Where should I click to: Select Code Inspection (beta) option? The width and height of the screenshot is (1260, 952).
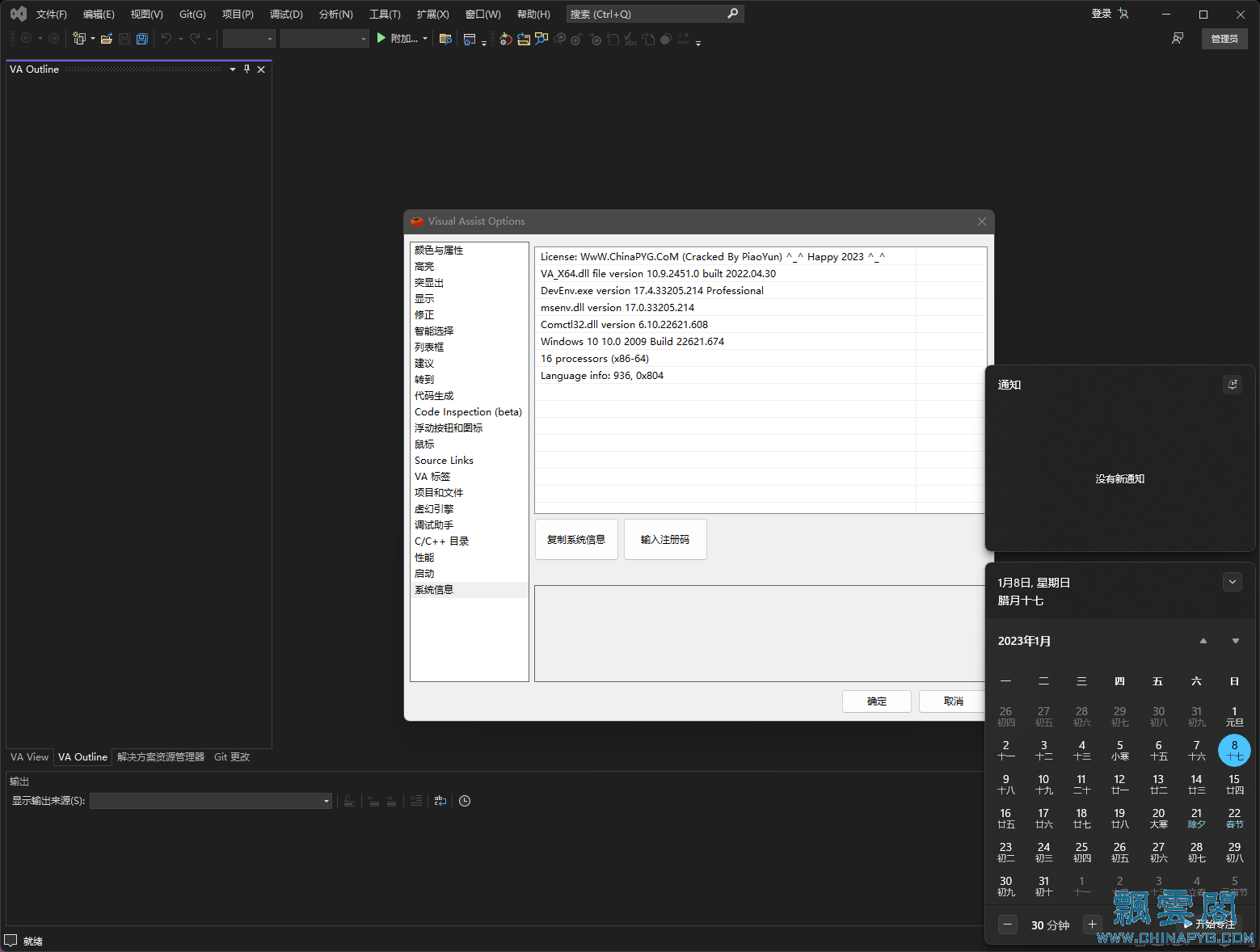click(x=469, y=412)
